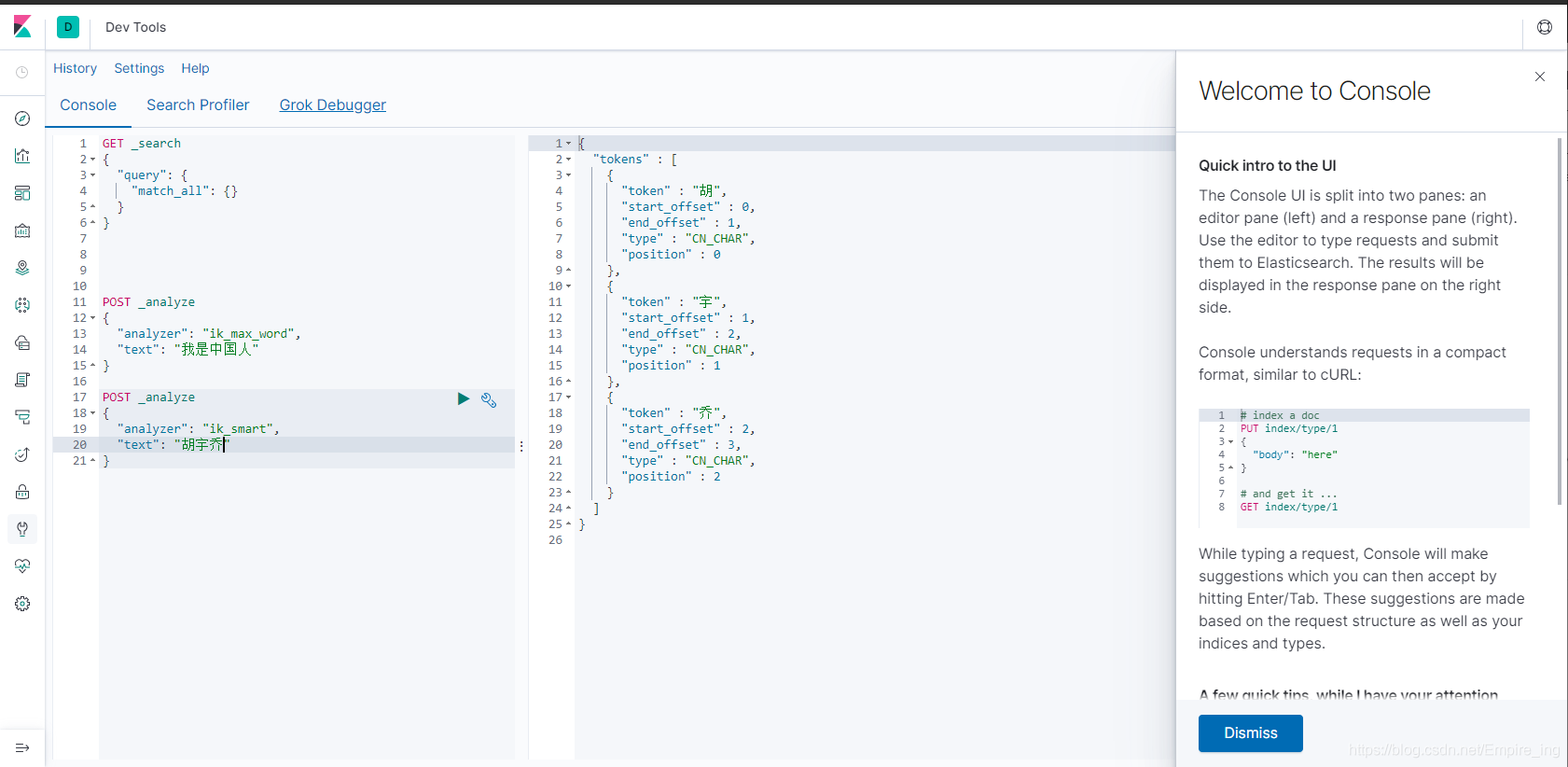
Task: Click the Dev Tools breadcrumb title
Action: pyautogui.click(x=135, y=27)
